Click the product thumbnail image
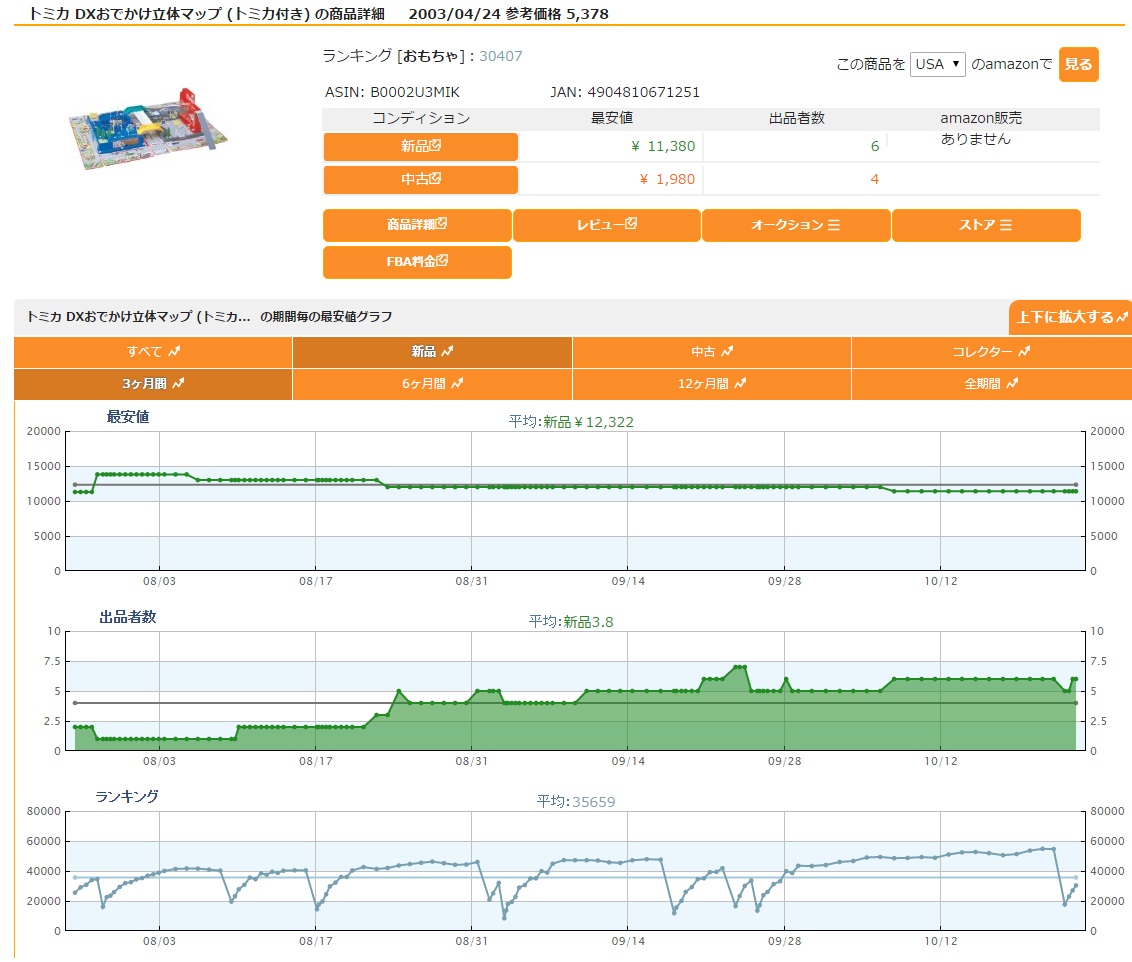Screen dimensions: 1132x962 pos(148,130)
